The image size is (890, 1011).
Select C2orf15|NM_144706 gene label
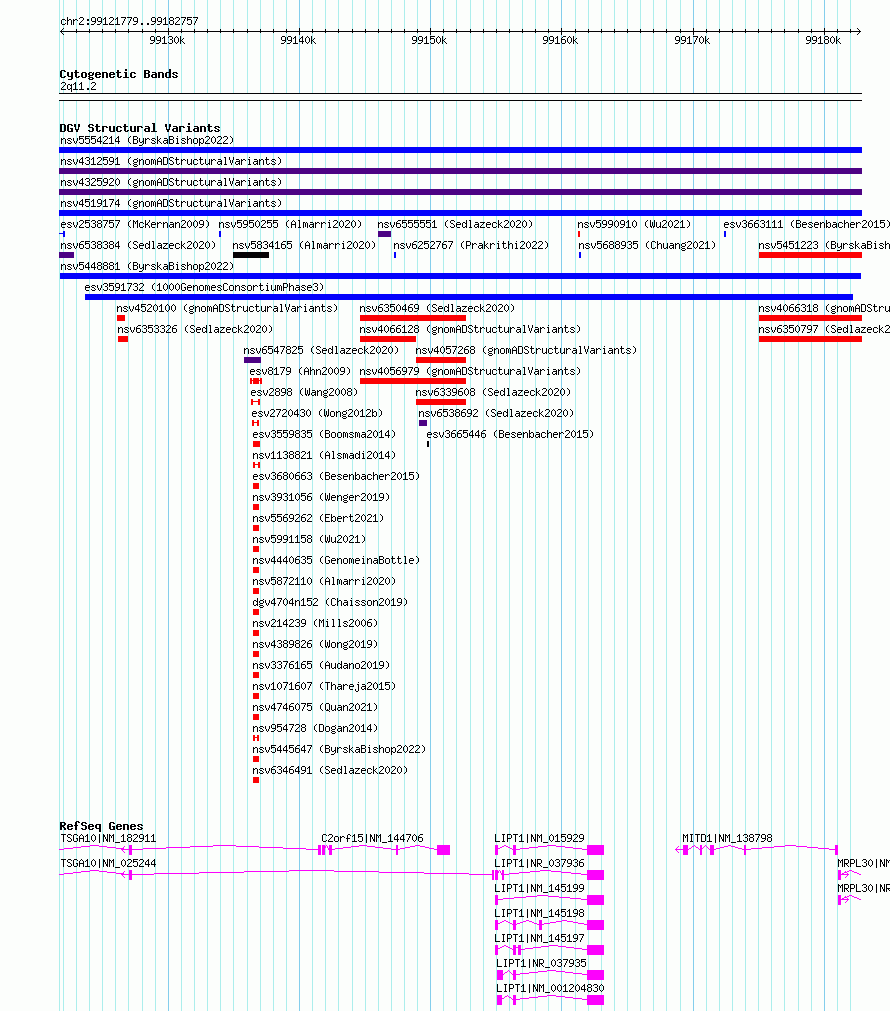(x=372, y=838)
